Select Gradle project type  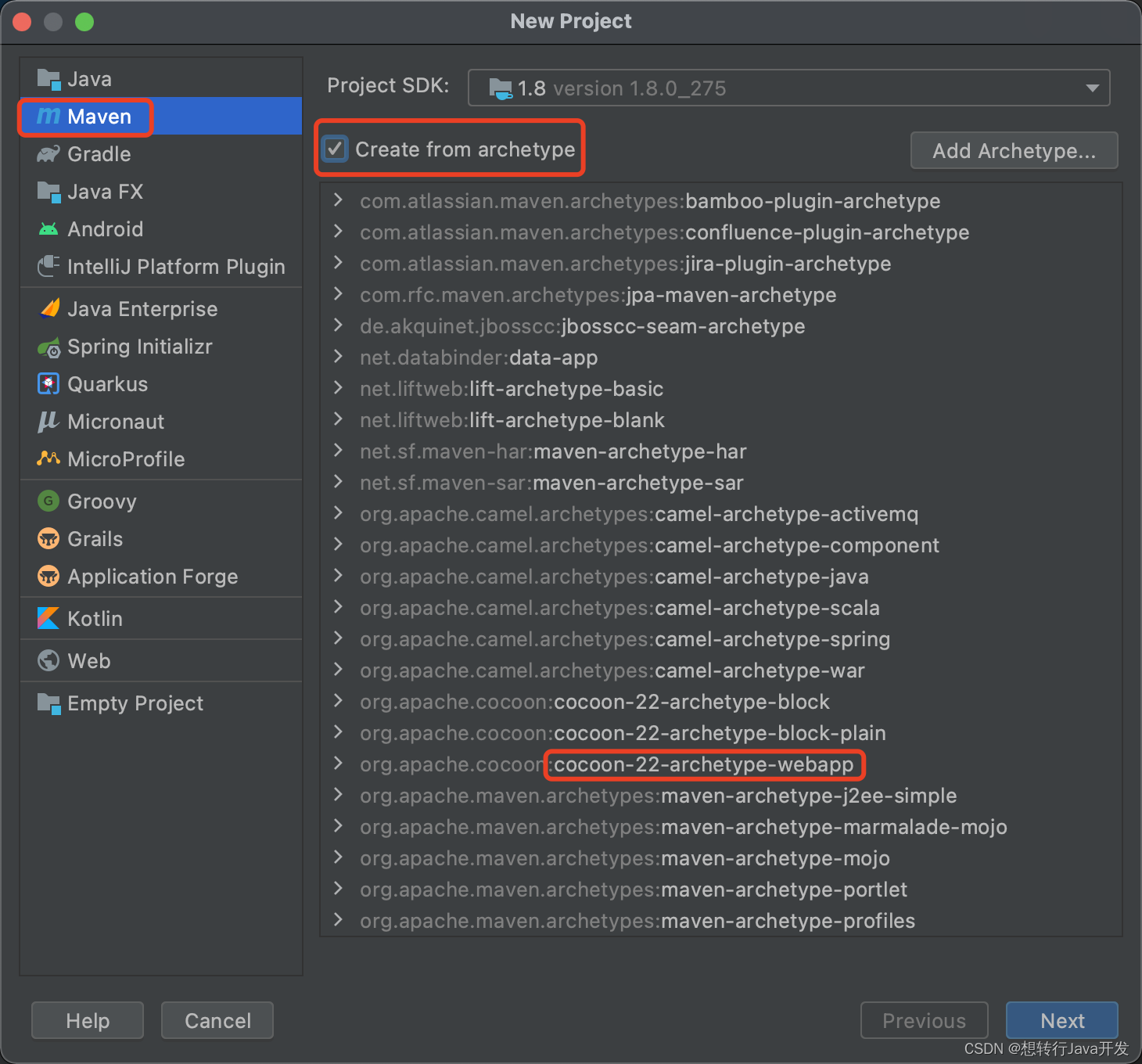(161, 154)
